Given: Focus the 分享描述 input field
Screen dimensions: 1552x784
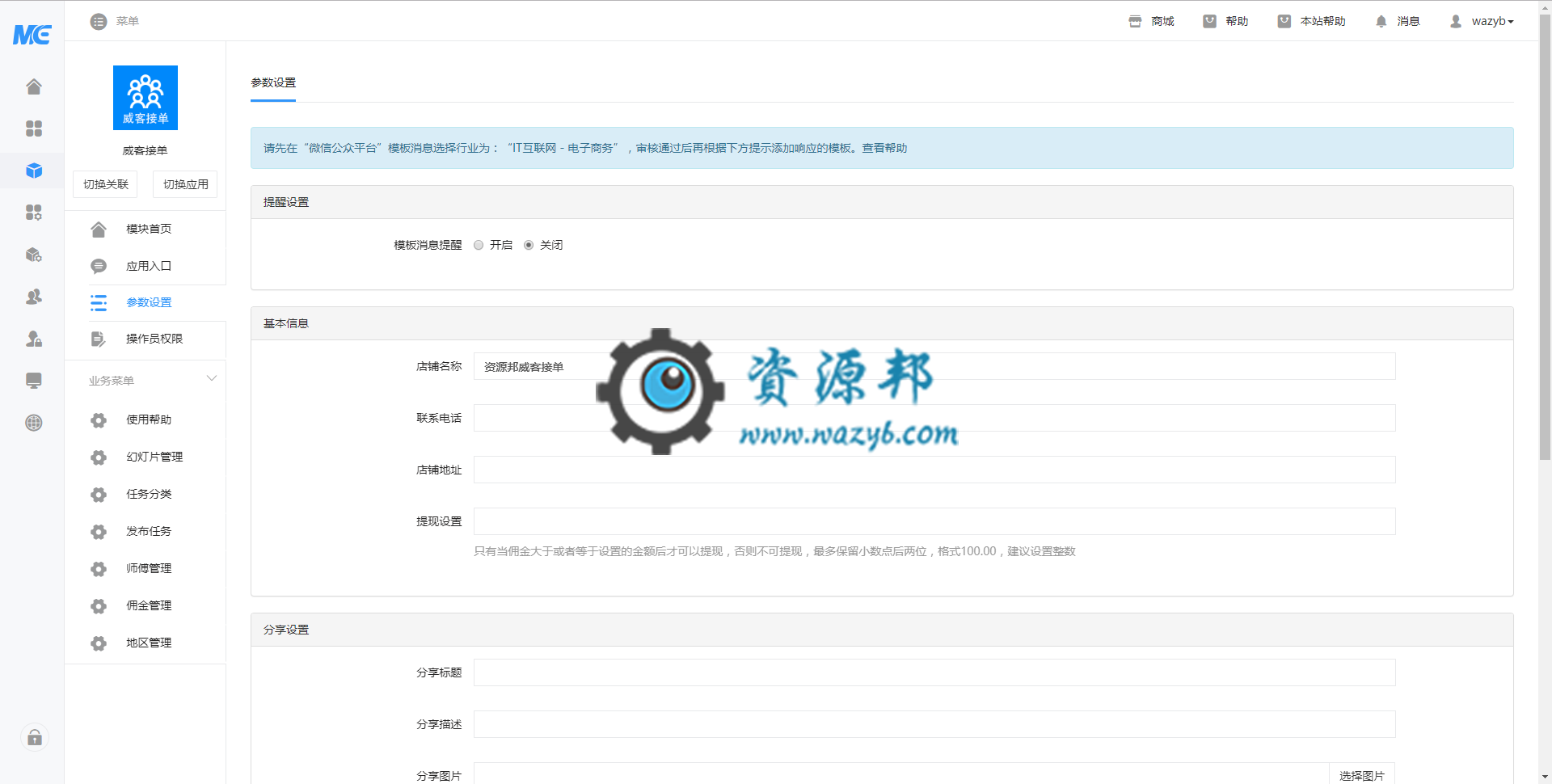Looking at the screenshot, I should pos(934,724).
